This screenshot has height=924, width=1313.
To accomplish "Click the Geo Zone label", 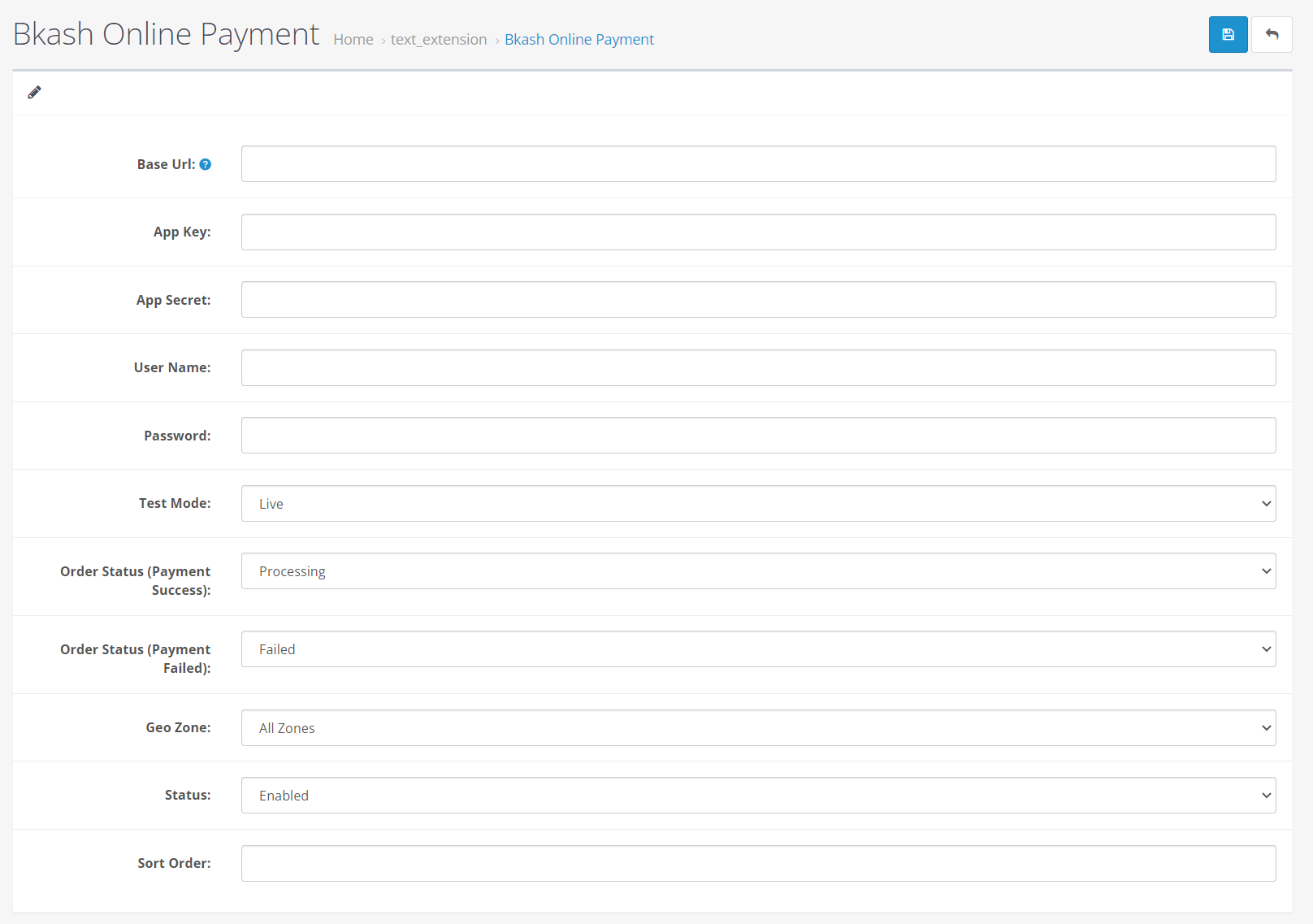I will (178, 727).
